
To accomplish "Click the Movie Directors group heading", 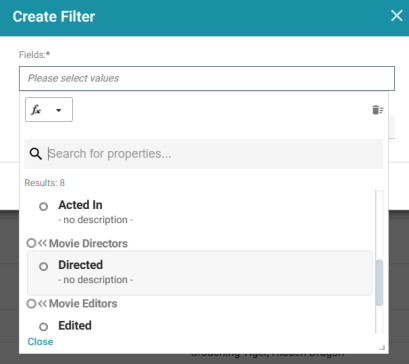I will pyautogui.click(x=88, y=244).
